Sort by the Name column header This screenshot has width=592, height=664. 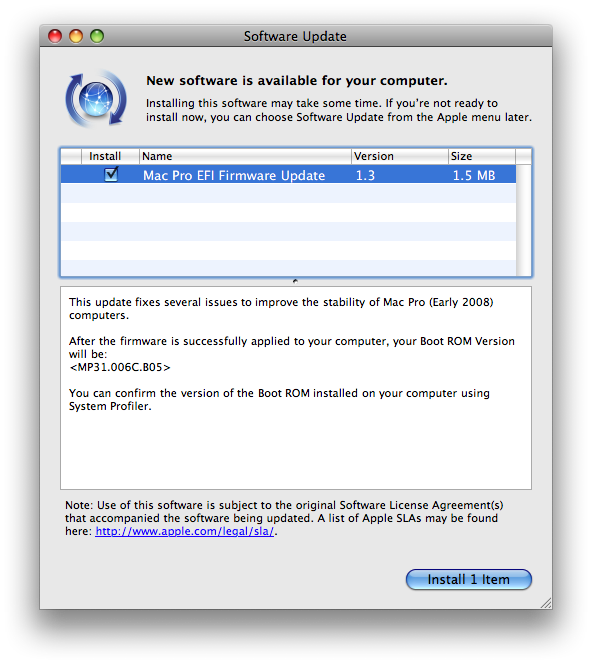245,156
